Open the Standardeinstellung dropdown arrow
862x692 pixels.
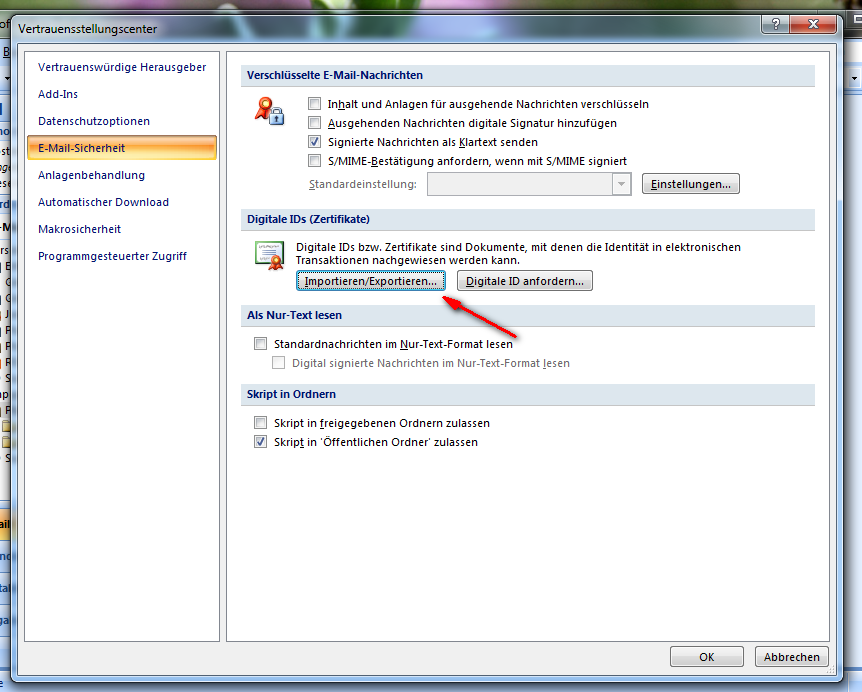621,184
